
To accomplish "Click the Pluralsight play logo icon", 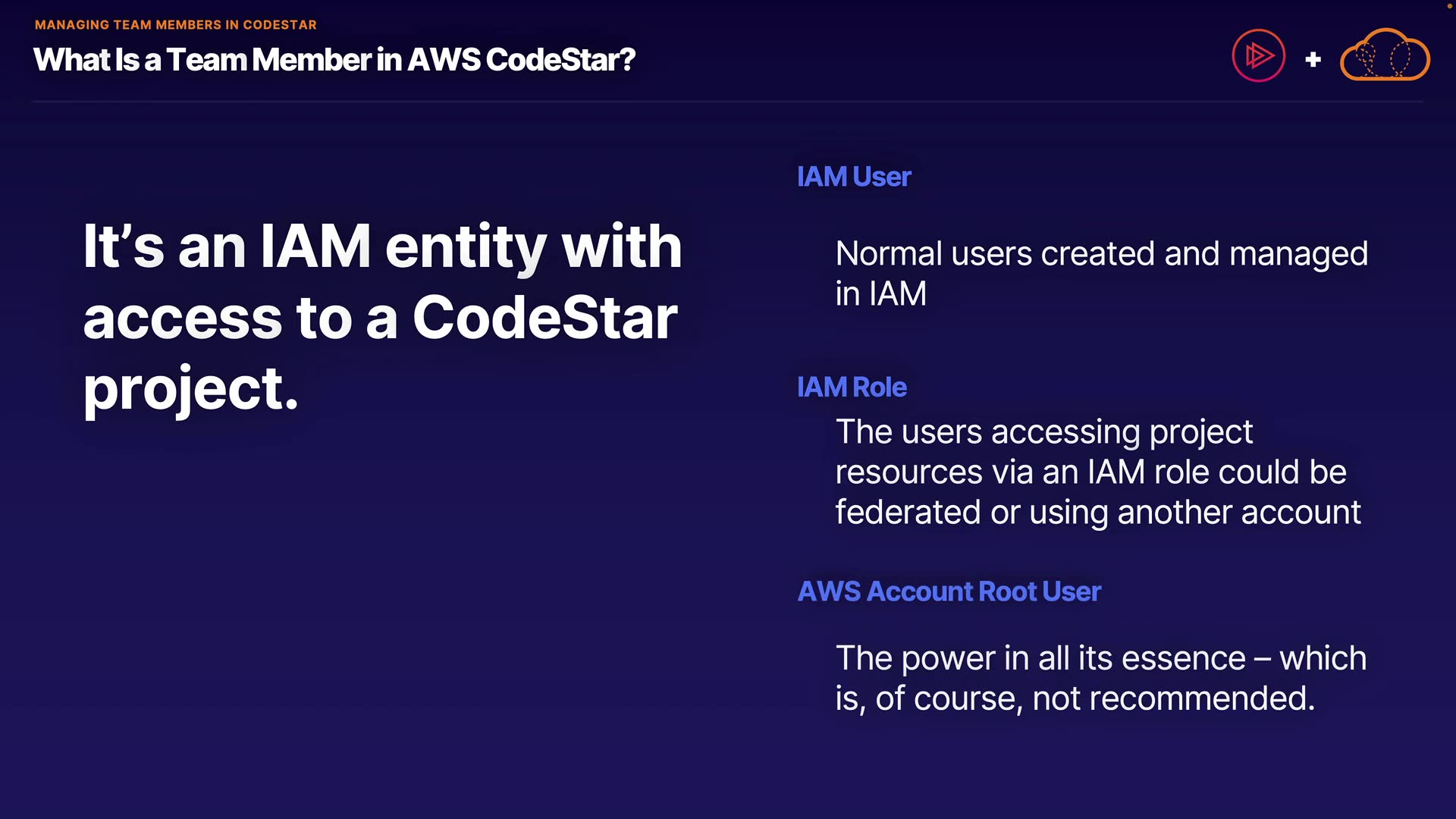I will coord(1258,55).
